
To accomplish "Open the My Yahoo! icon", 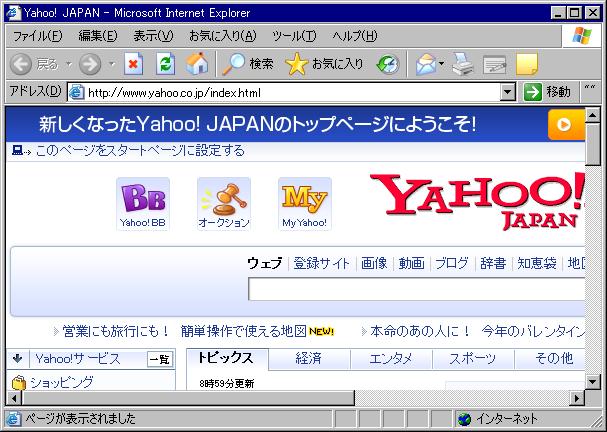I will pos(305,204).
